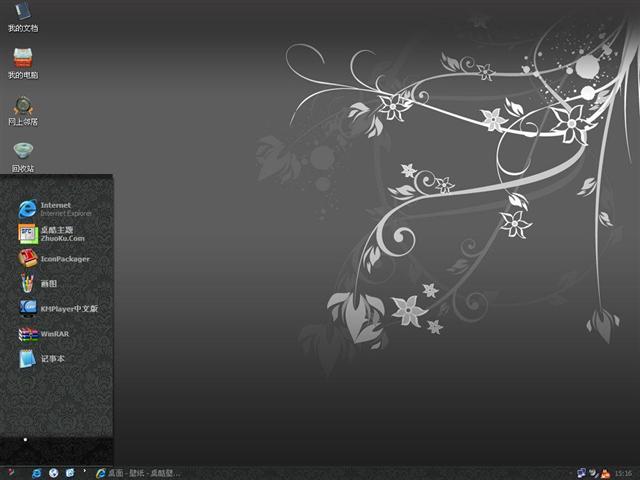Launch Internet Explorer from the start menu
This screenshot has width=640, height=480.
tap(55, 209)
